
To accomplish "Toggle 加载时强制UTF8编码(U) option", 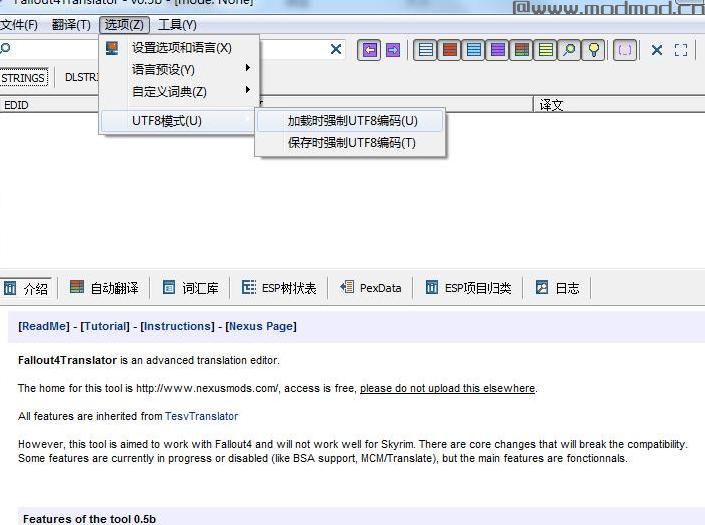I will [350, 121].
